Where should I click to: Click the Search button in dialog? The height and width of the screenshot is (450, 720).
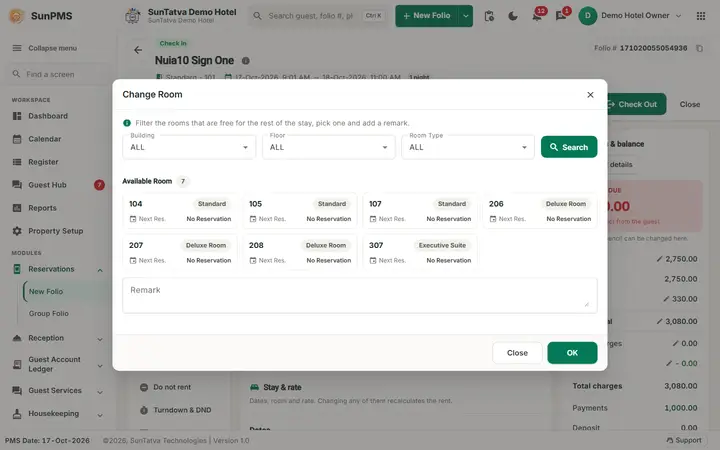click(569, 147)
